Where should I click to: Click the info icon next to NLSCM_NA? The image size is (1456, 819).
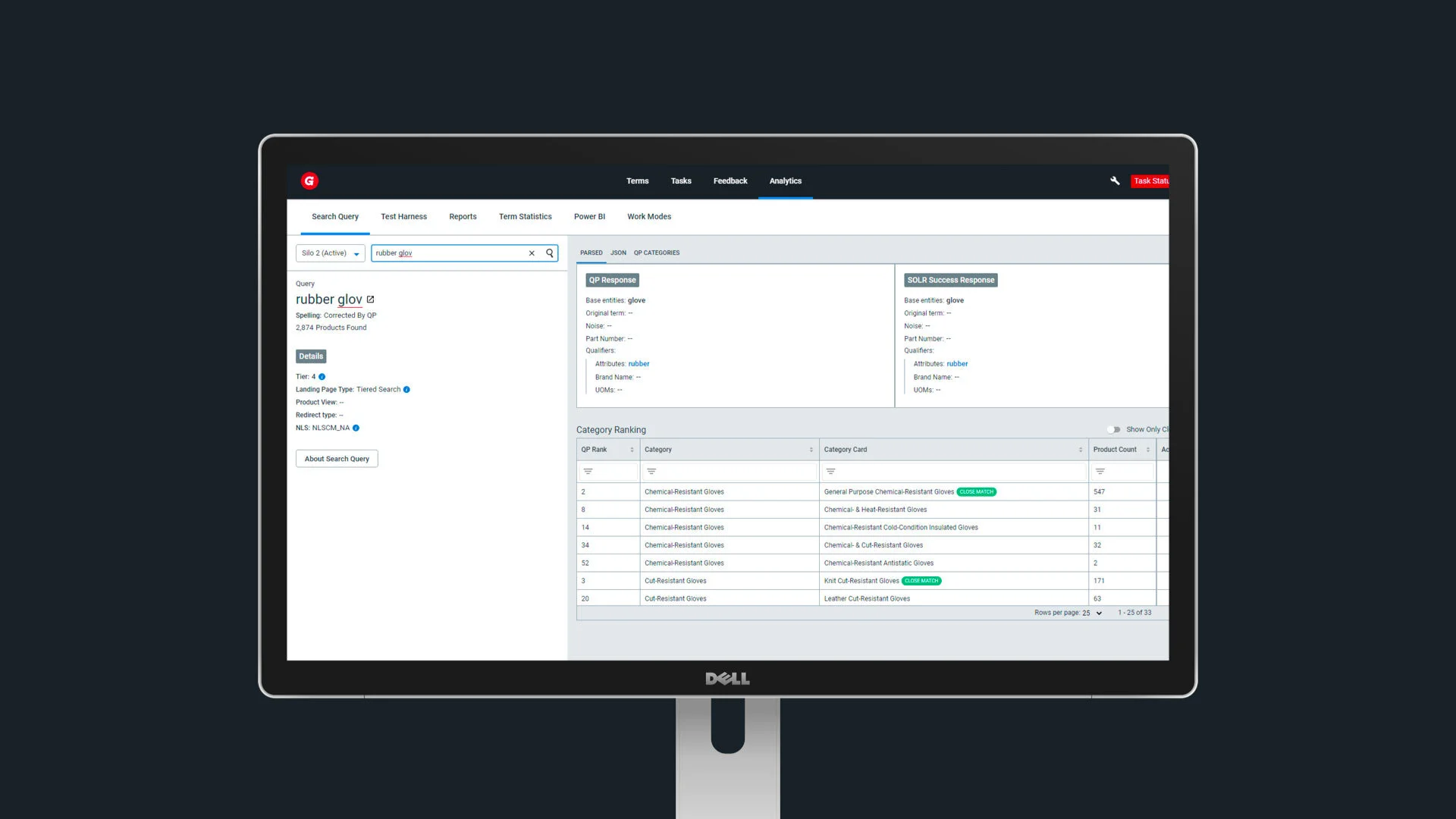[356, 428]
